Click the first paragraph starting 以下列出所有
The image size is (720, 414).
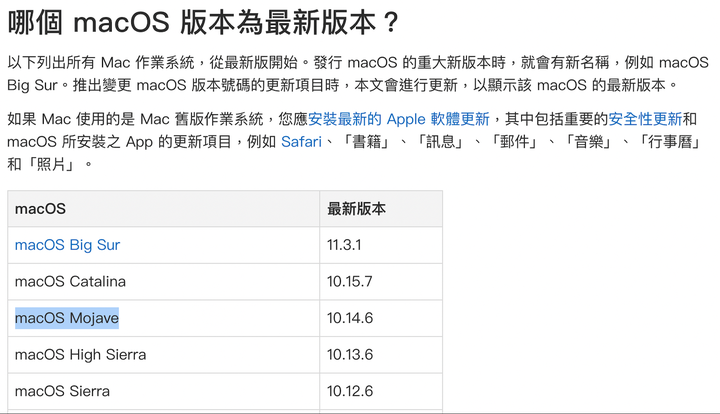[x=358, y=73]
